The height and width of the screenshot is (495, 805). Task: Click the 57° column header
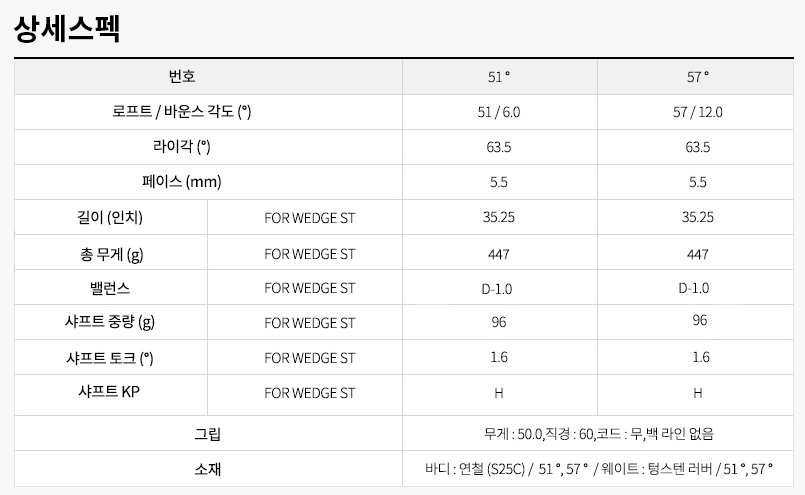tap(698, 76)
